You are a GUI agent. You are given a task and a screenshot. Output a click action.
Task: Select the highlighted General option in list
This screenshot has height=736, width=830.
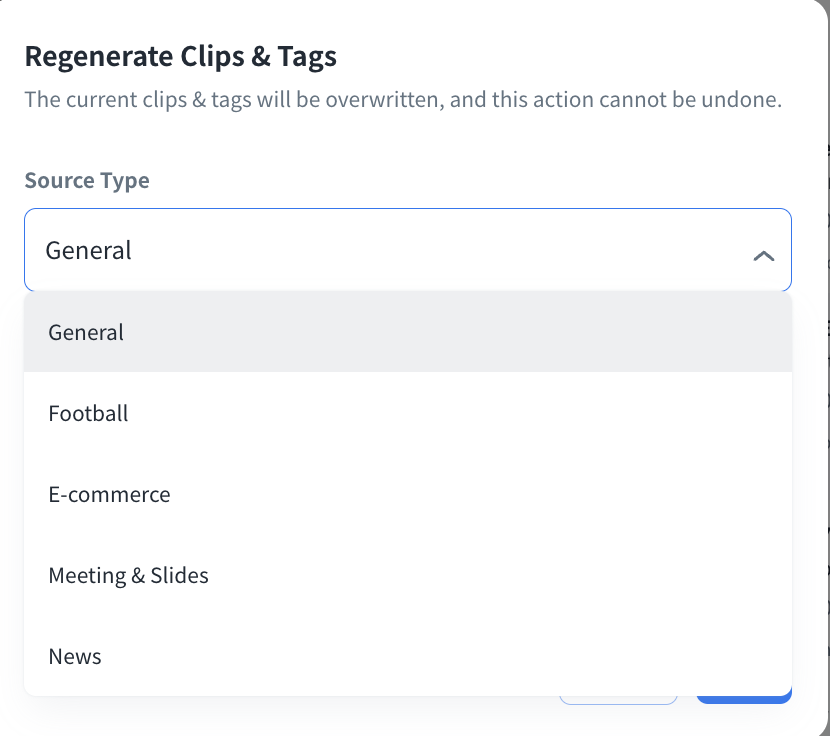pos(86,332)
